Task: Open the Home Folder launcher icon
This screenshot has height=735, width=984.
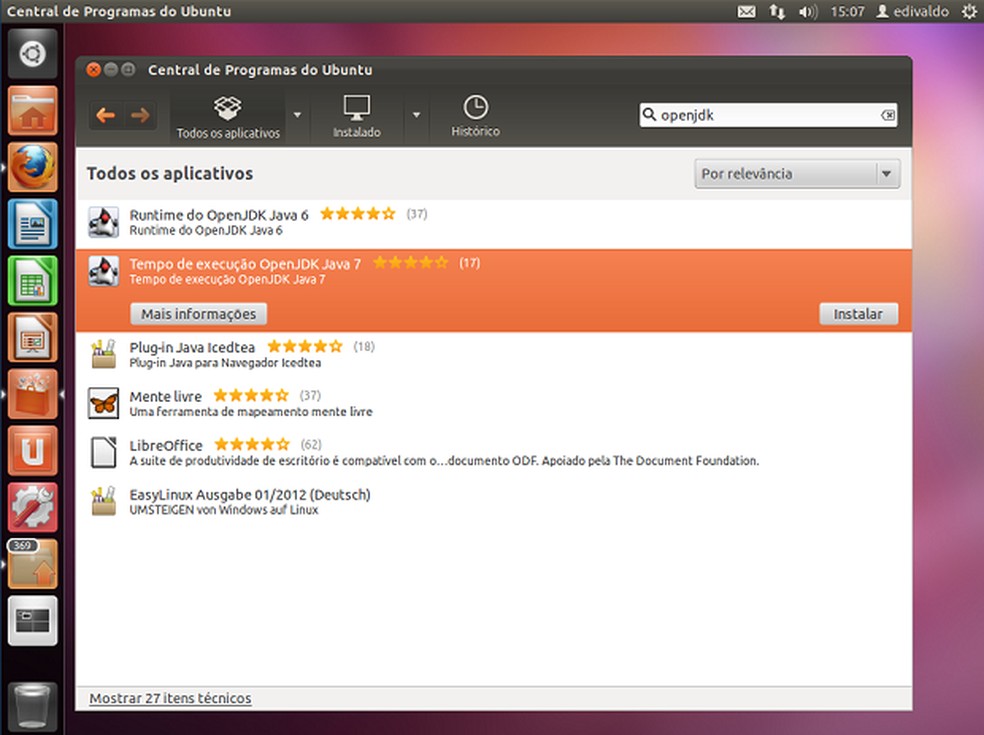Action: (x=33, y=111)
